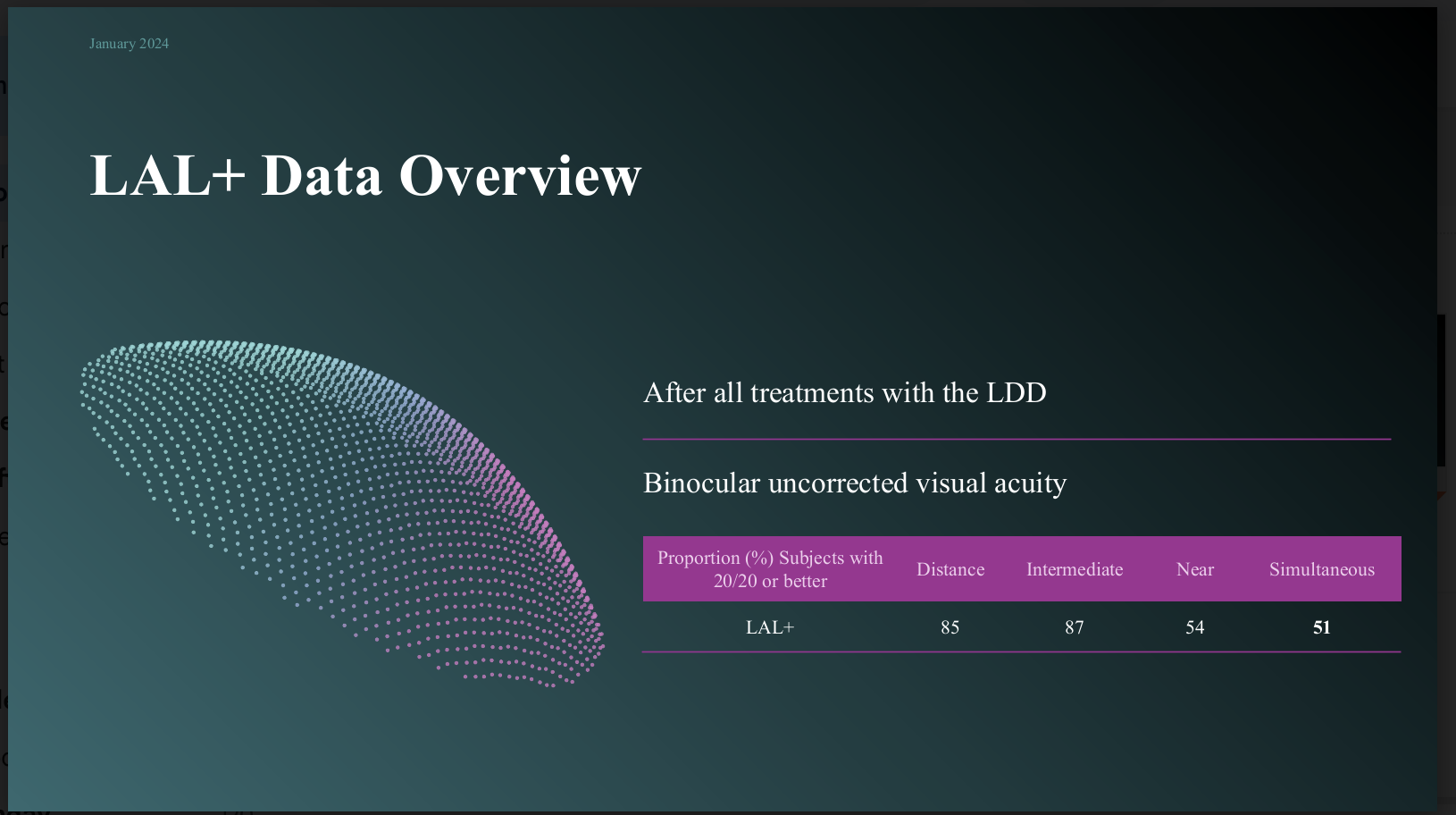The height and width of the screenshot is (815, 1456).
Task: Click 'Binocular uncorrected visual acuity' heading
Action: click(x=855, y=483)
